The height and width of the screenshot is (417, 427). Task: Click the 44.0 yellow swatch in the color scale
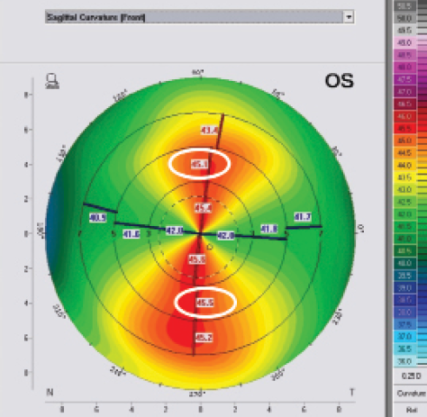coord(405,165)
